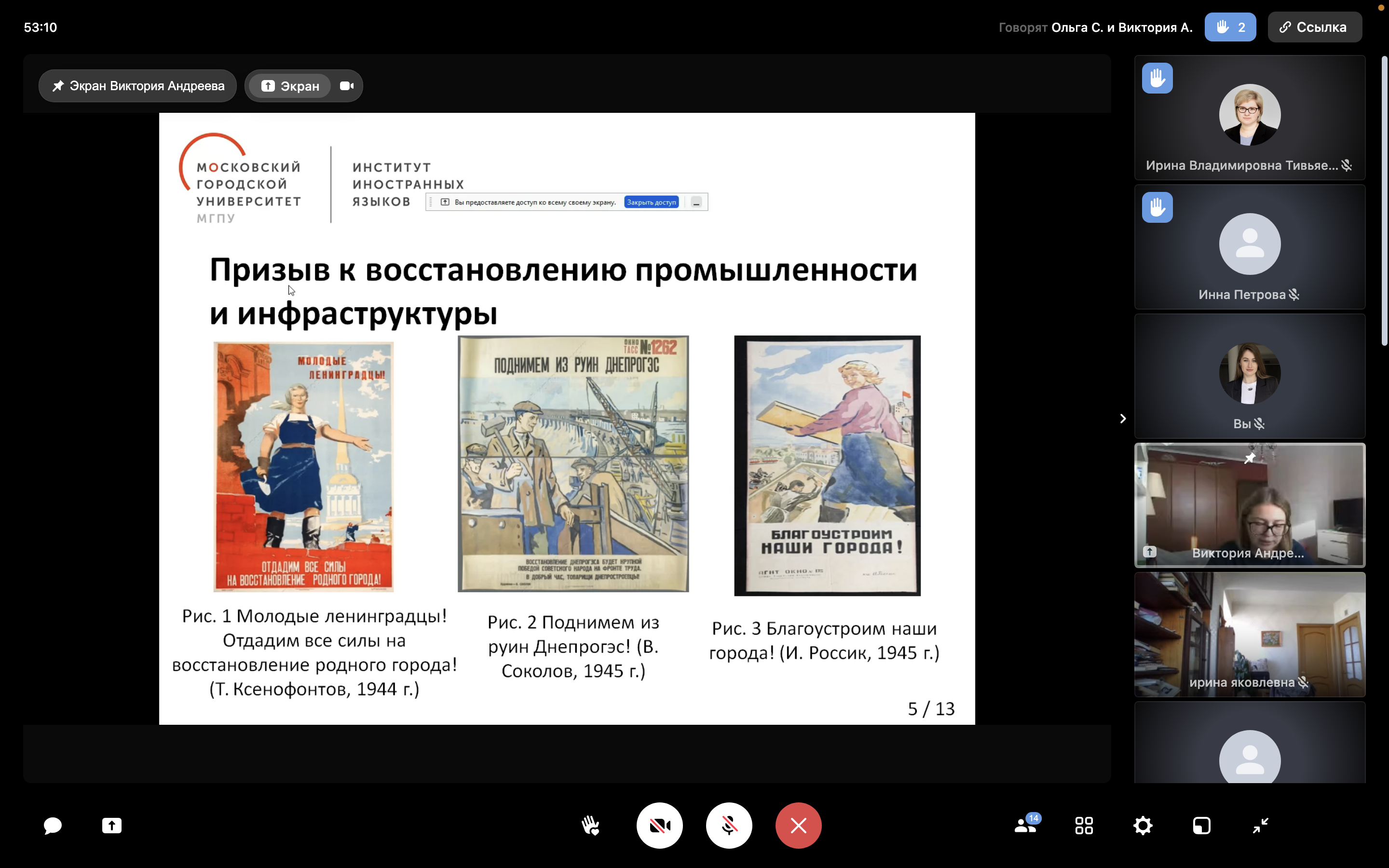Select your own tile labeled Вы
Image resolution: width=1389 pixels, height=868 pixels.
[x=1250, y=376]
